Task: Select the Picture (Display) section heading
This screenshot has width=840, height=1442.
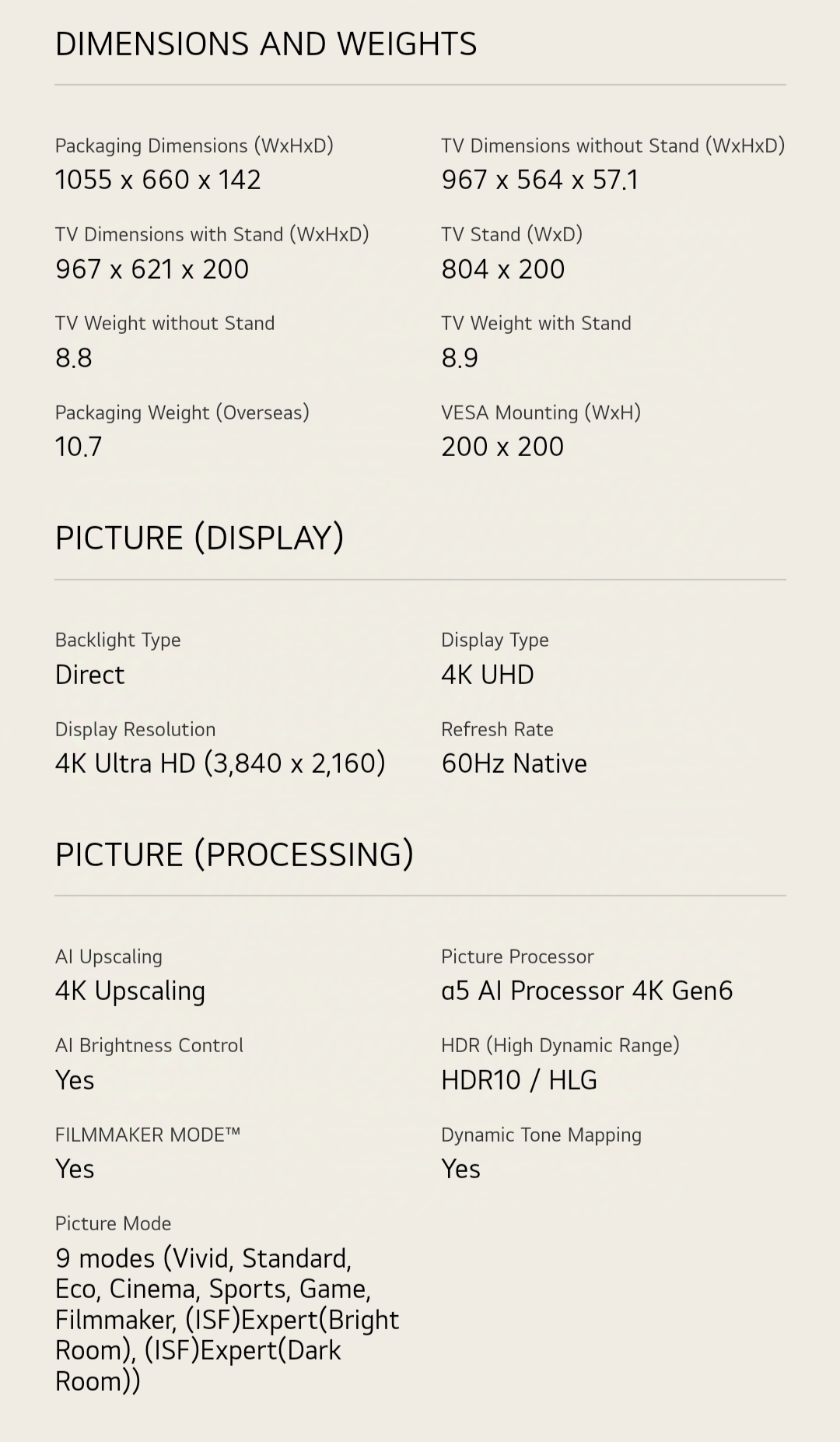Action: (200, 539)
